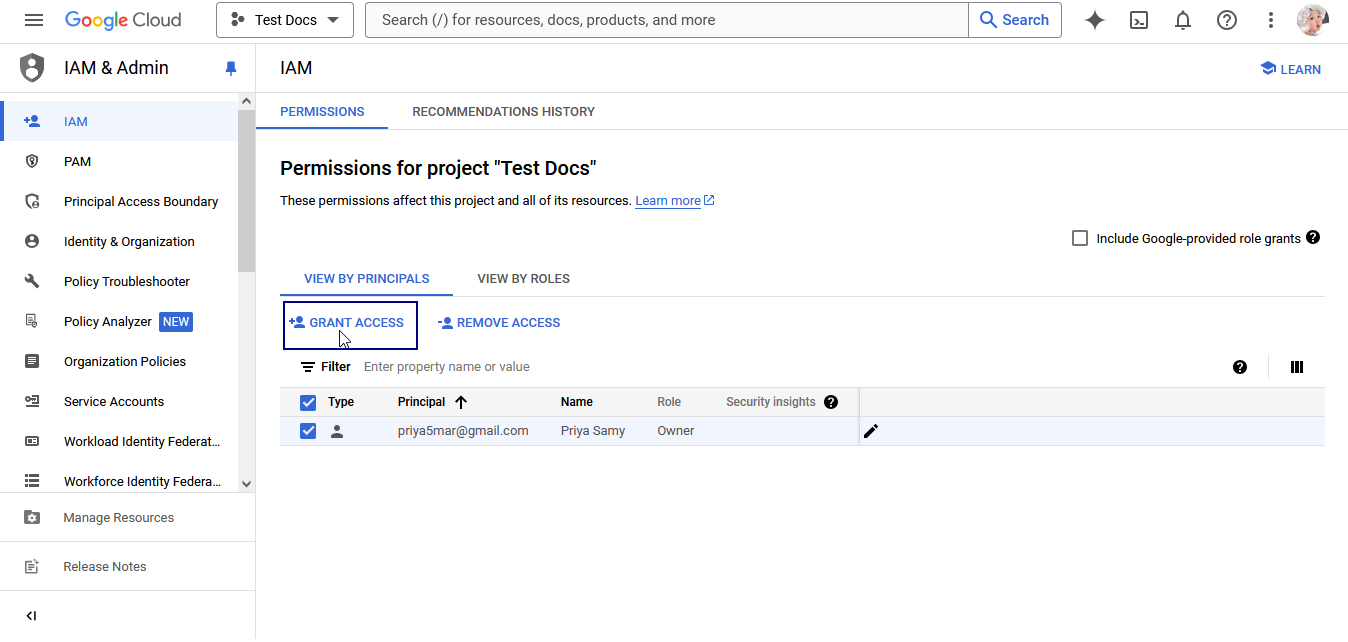Uncheck the priya5mar@gmail.com row checkbox
Image resolution: width=1348 pixels, height=642 pixels.
[x=308, y=431]
